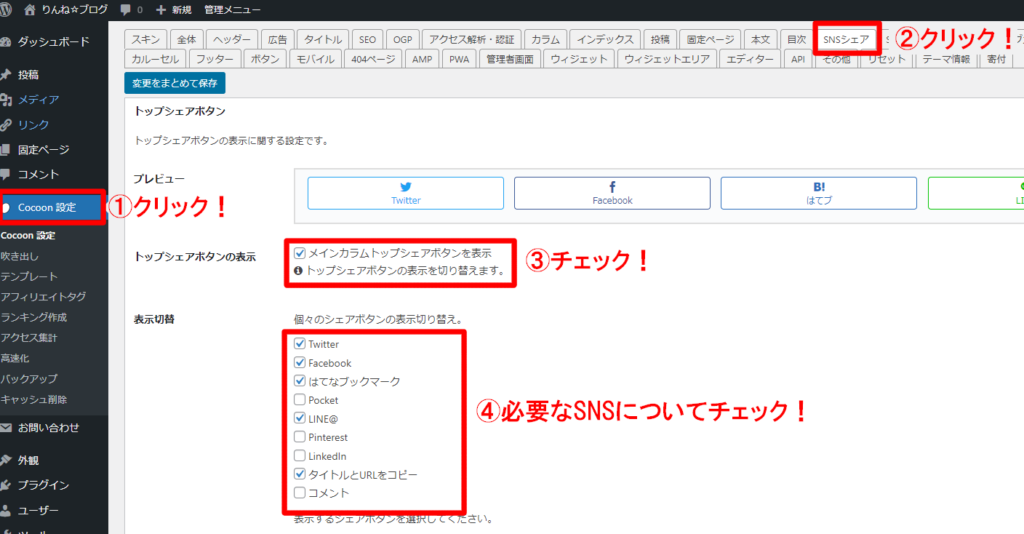Open the テンプレート submenu item

pos(29,276)
